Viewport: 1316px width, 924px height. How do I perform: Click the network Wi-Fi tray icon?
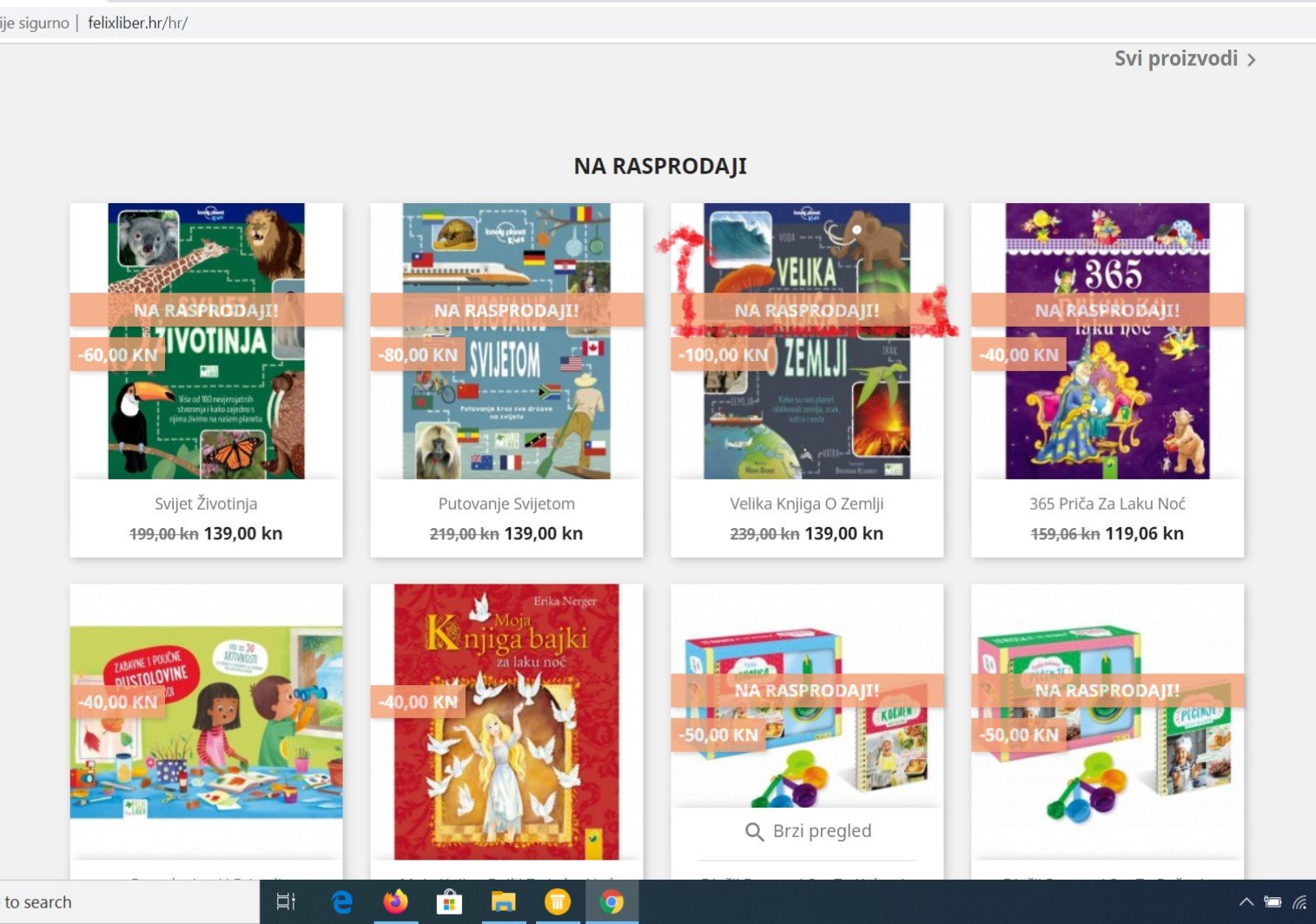[1300, 902]
